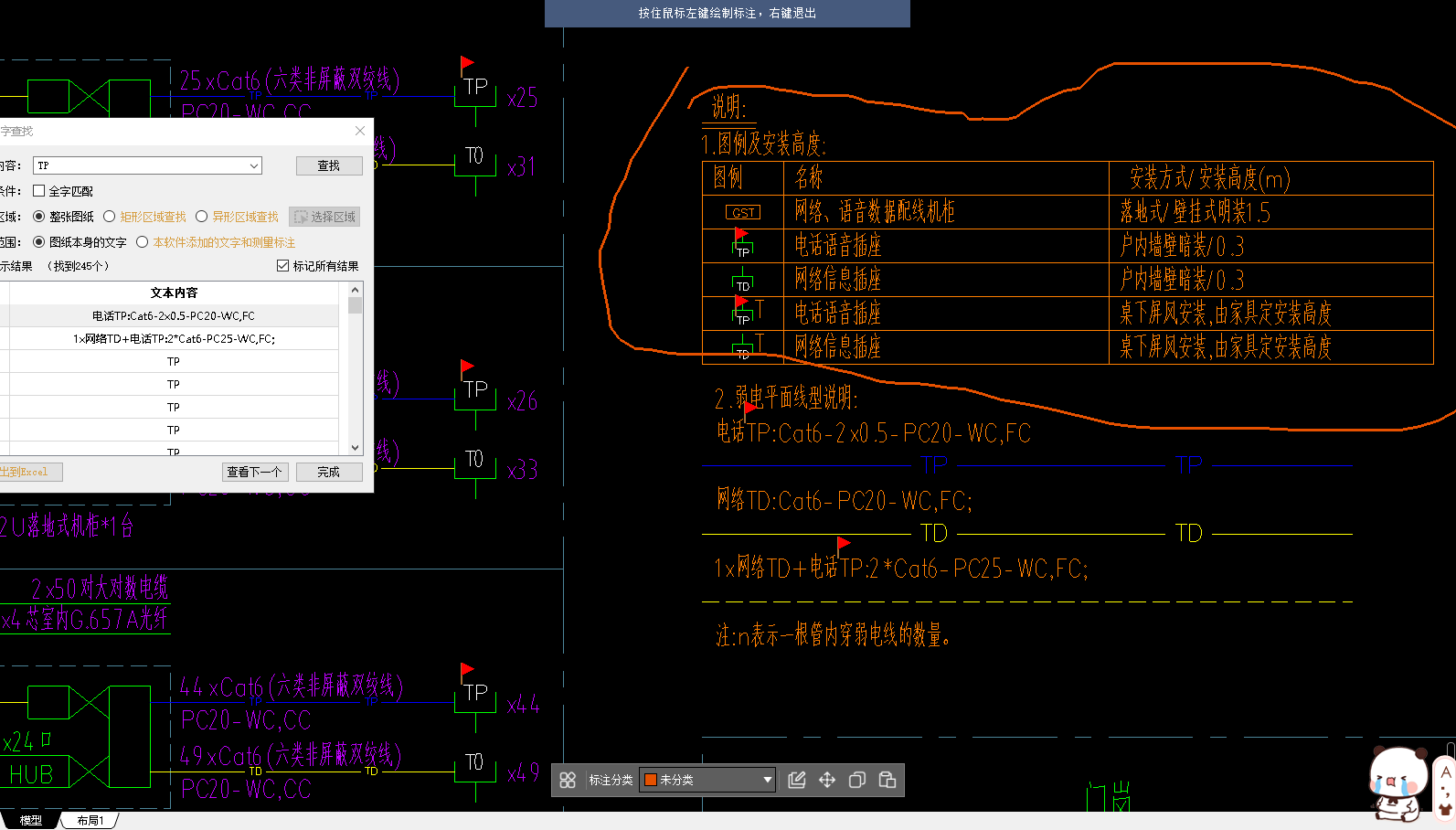Select the 图纸本身的文字 radio option
This screenshot has width=1456, height=830.
38,242
